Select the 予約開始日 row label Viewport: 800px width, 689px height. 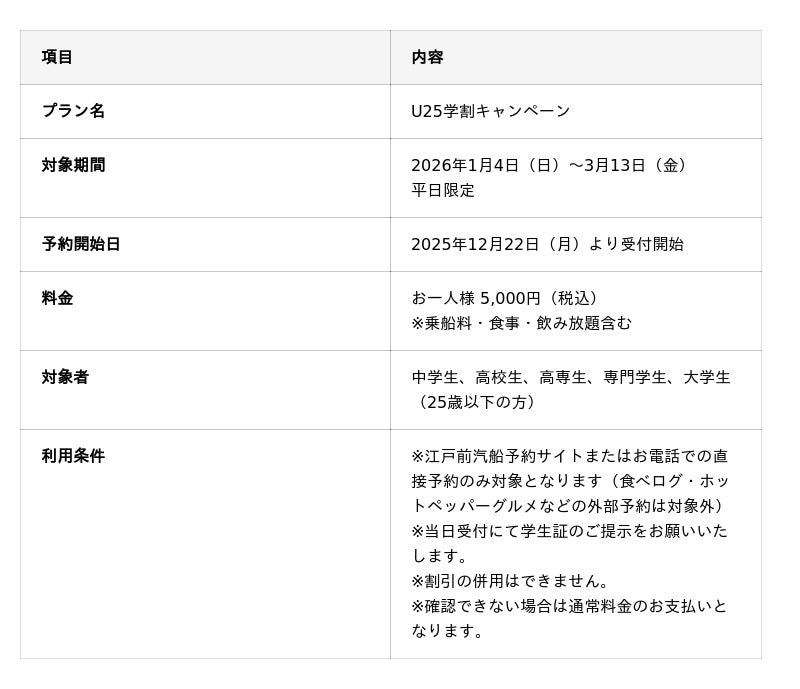click(81, 244)
